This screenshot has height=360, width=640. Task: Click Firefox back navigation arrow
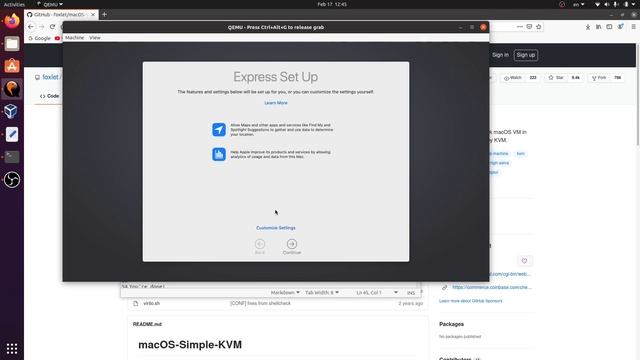click(31, 27)
